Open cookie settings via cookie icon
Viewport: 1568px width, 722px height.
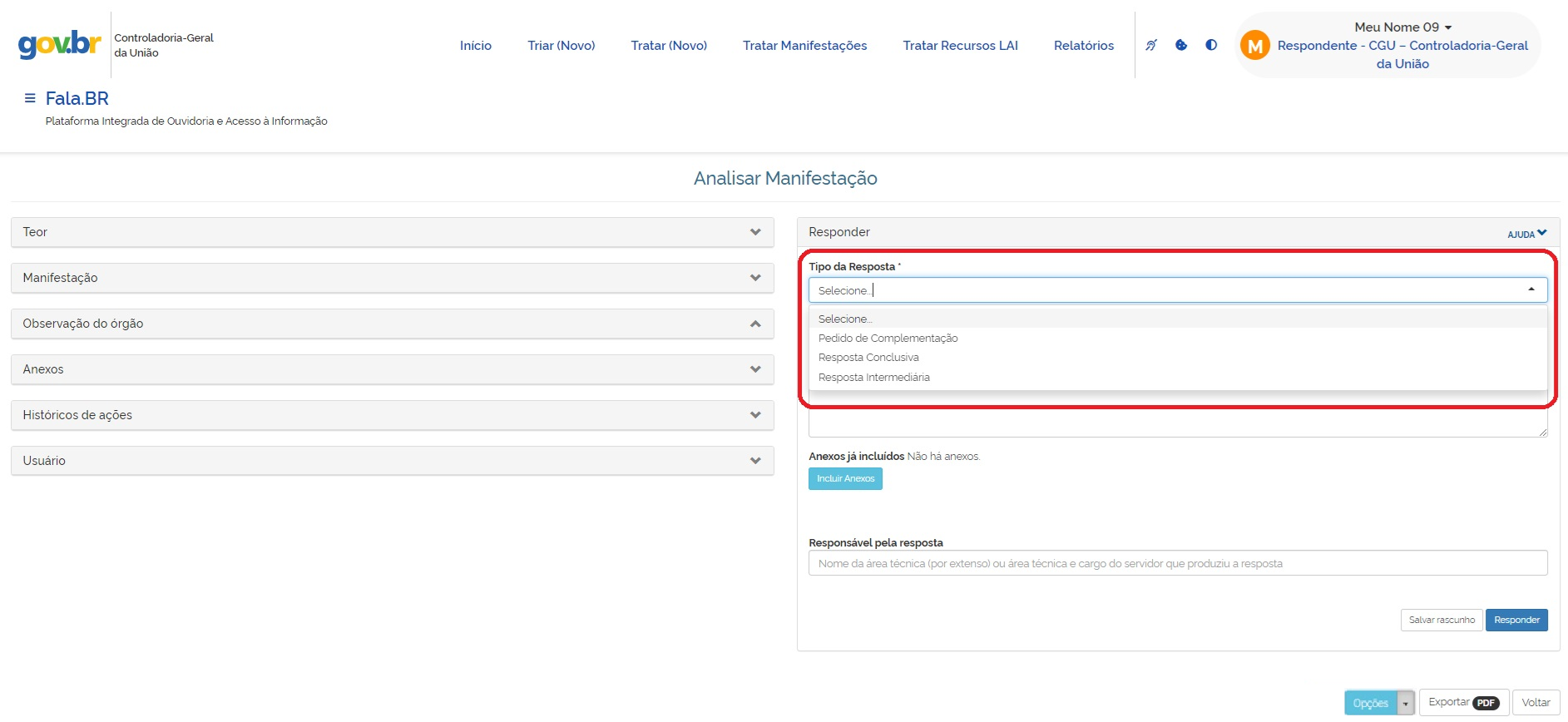point(1181,45)
